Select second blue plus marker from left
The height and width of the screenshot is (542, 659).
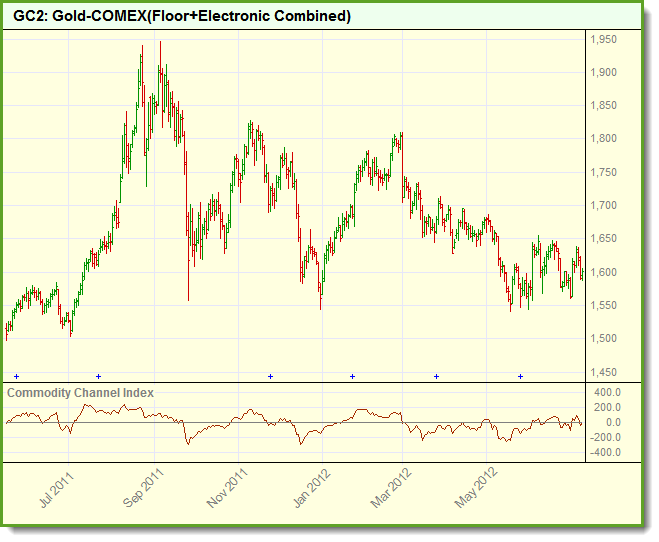(98, 376)
